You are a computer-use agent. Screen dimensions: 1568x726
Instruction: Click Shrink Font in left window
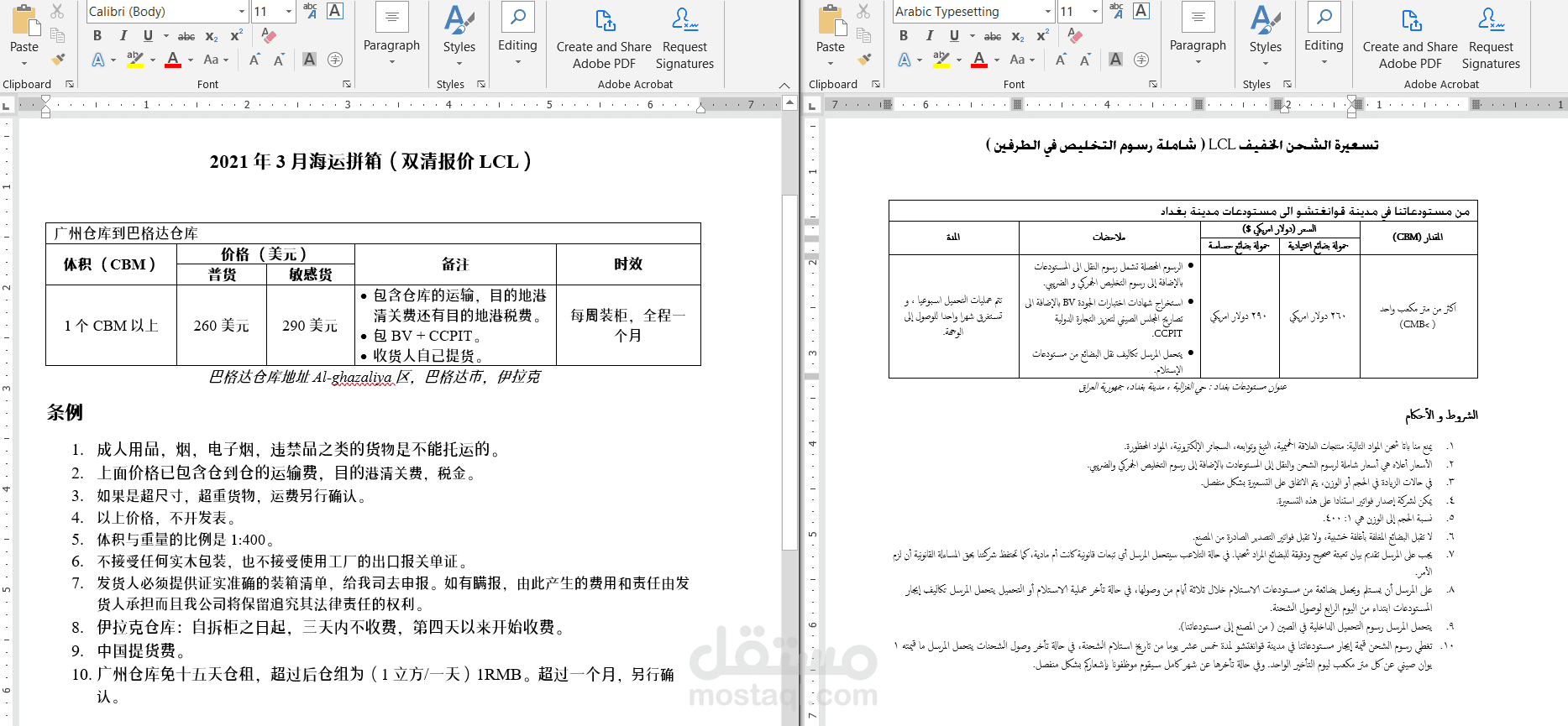click(279, 60)
